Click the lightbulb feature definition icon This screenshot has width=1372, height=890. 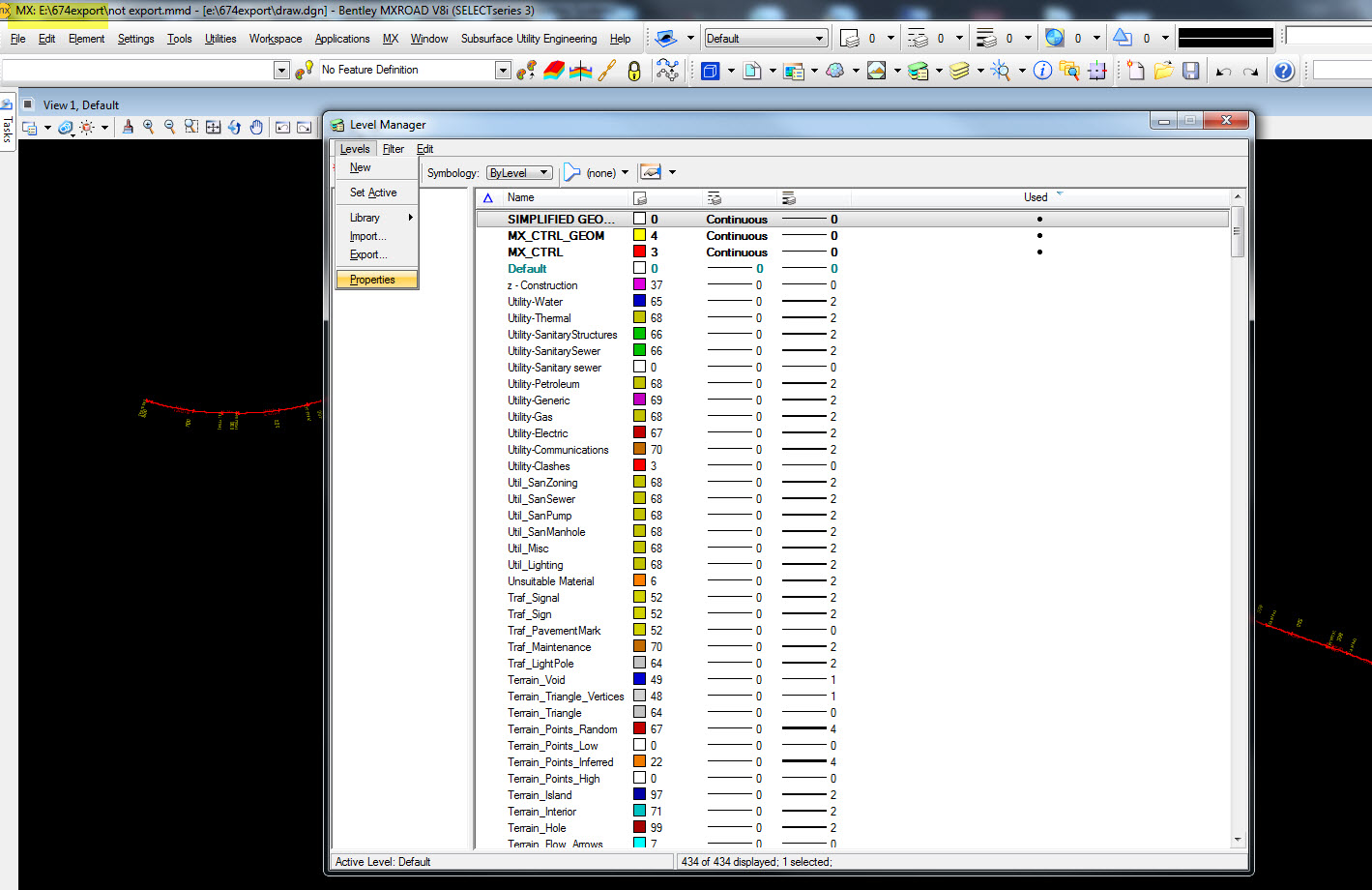coord(304,70)
